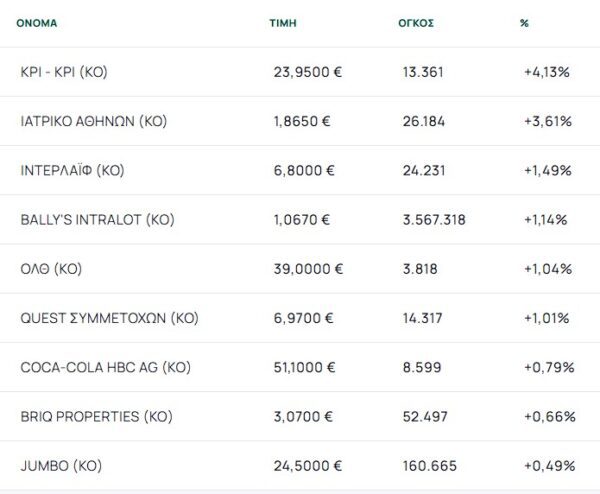Sort table by ΤΙΜΗ column header

pos(283,22)
